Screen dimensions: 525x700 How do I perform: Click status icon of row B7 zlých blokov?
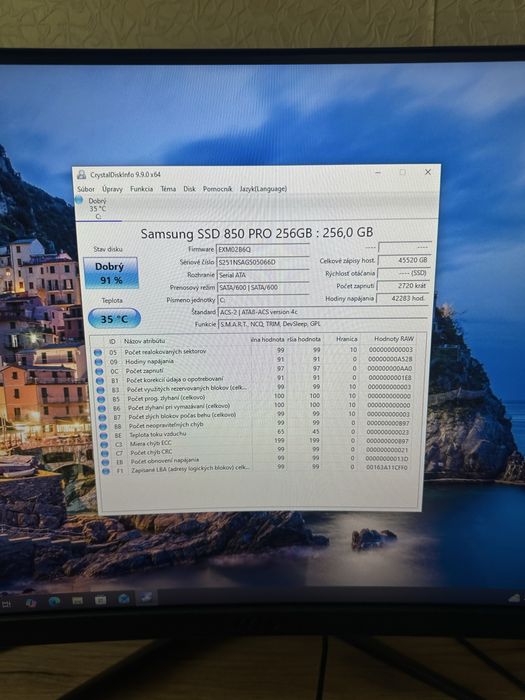[103, 417]
